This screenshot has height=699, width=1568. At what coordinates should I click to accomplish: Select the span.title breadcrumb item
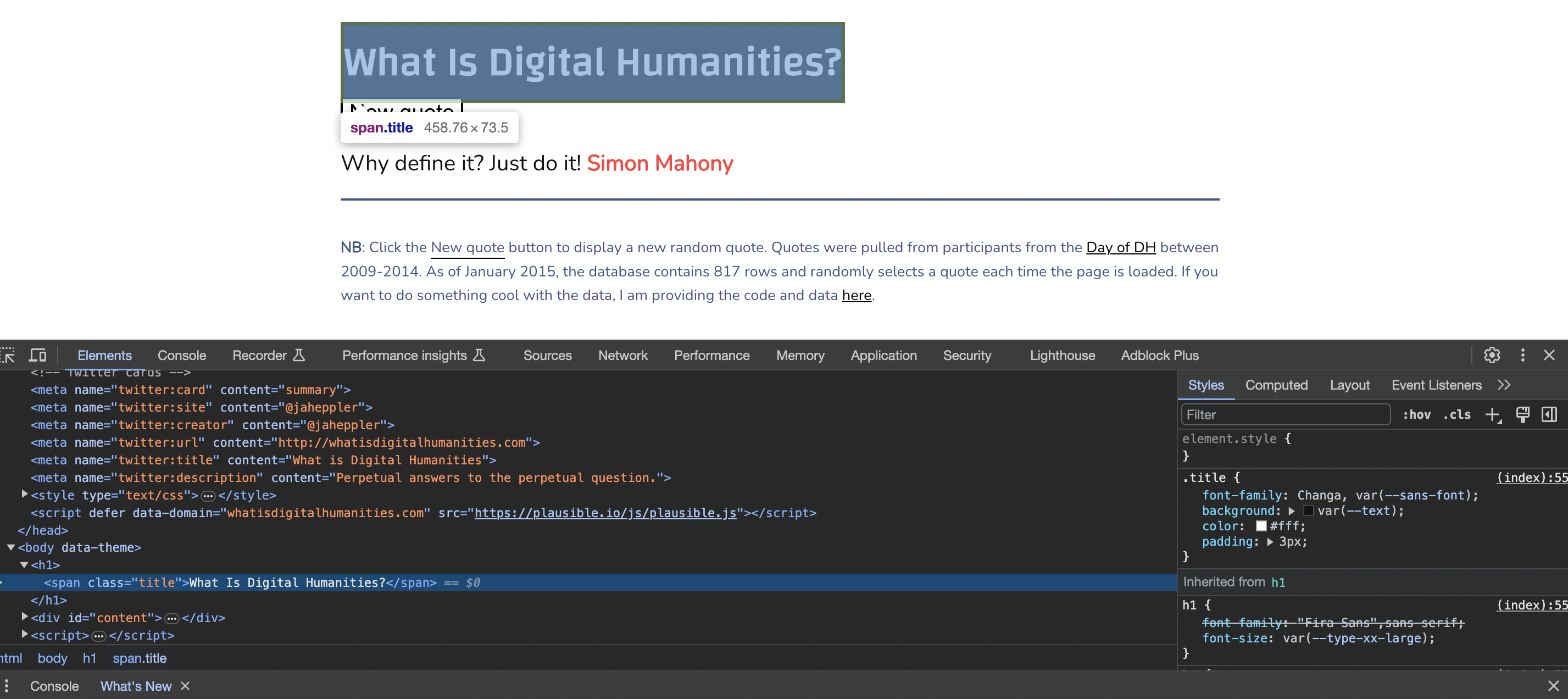pos(140,658)
